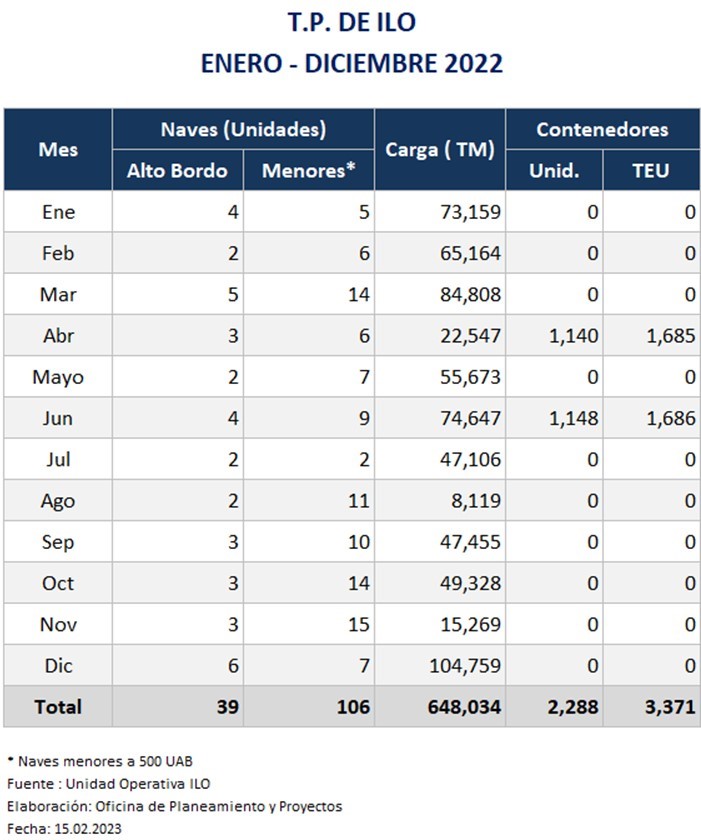Click the Fuente : Unidad Operativa ILO note
Screen dimensions: 701x840
pos(109,784)
